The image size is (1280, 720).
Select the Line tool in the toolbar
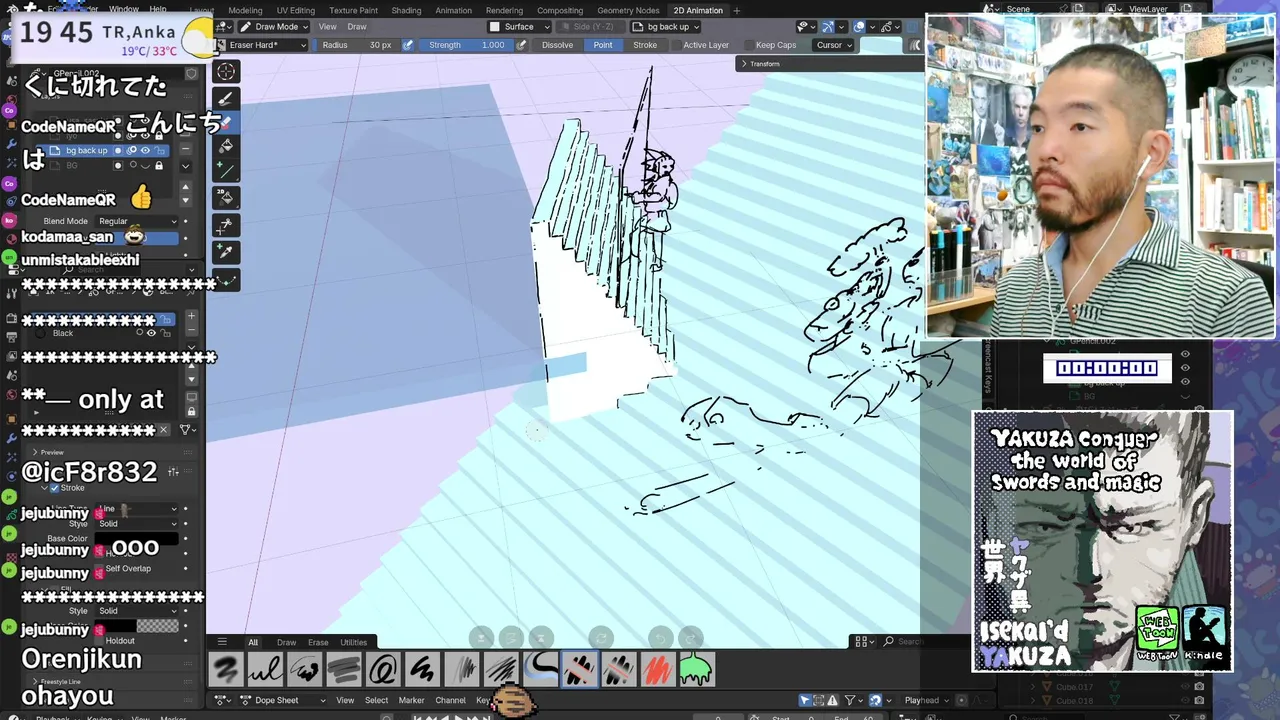[226, 172]
